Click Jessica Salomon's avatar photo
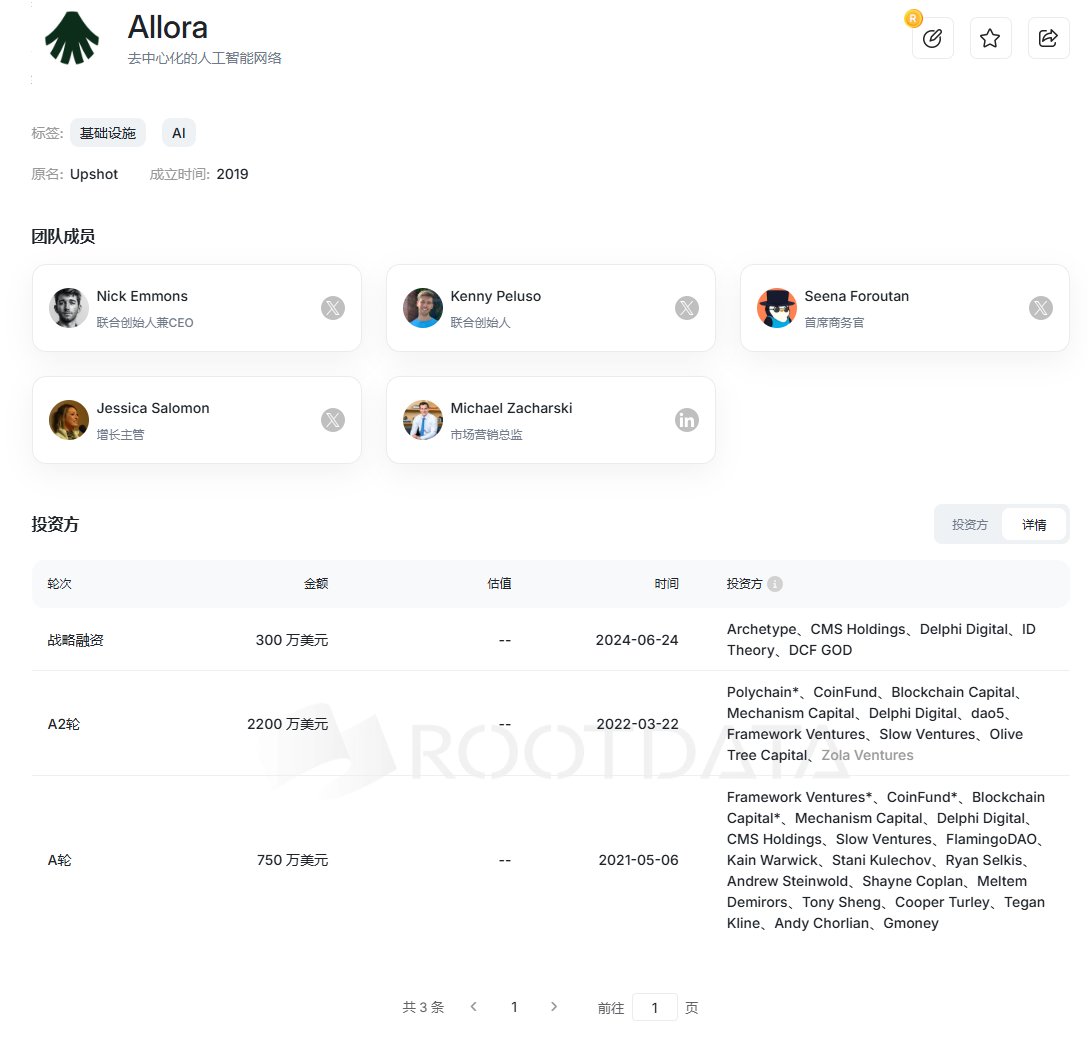 click(69, 420)
